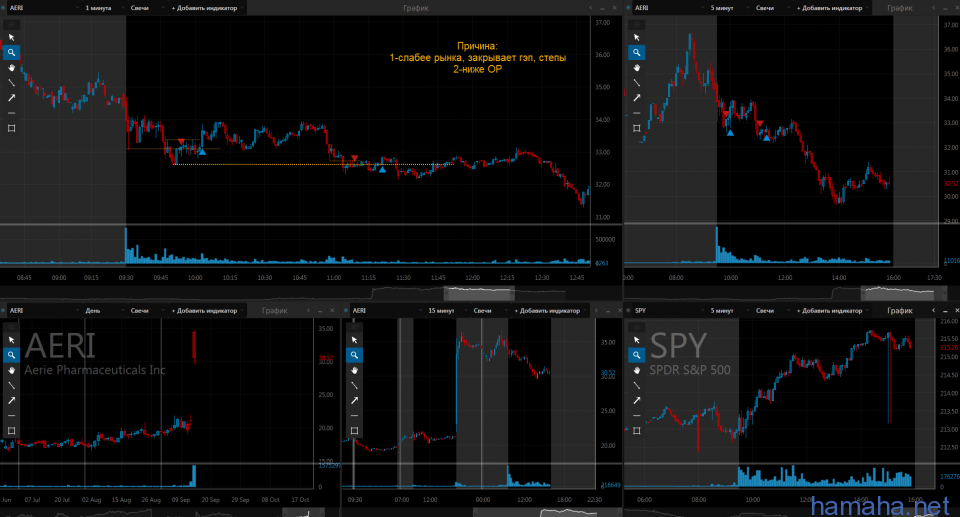Click the График tab of the 1 минута chart
Image resolution: width=960 pixels, height=517 pixels.
click(x=416, y=8)
